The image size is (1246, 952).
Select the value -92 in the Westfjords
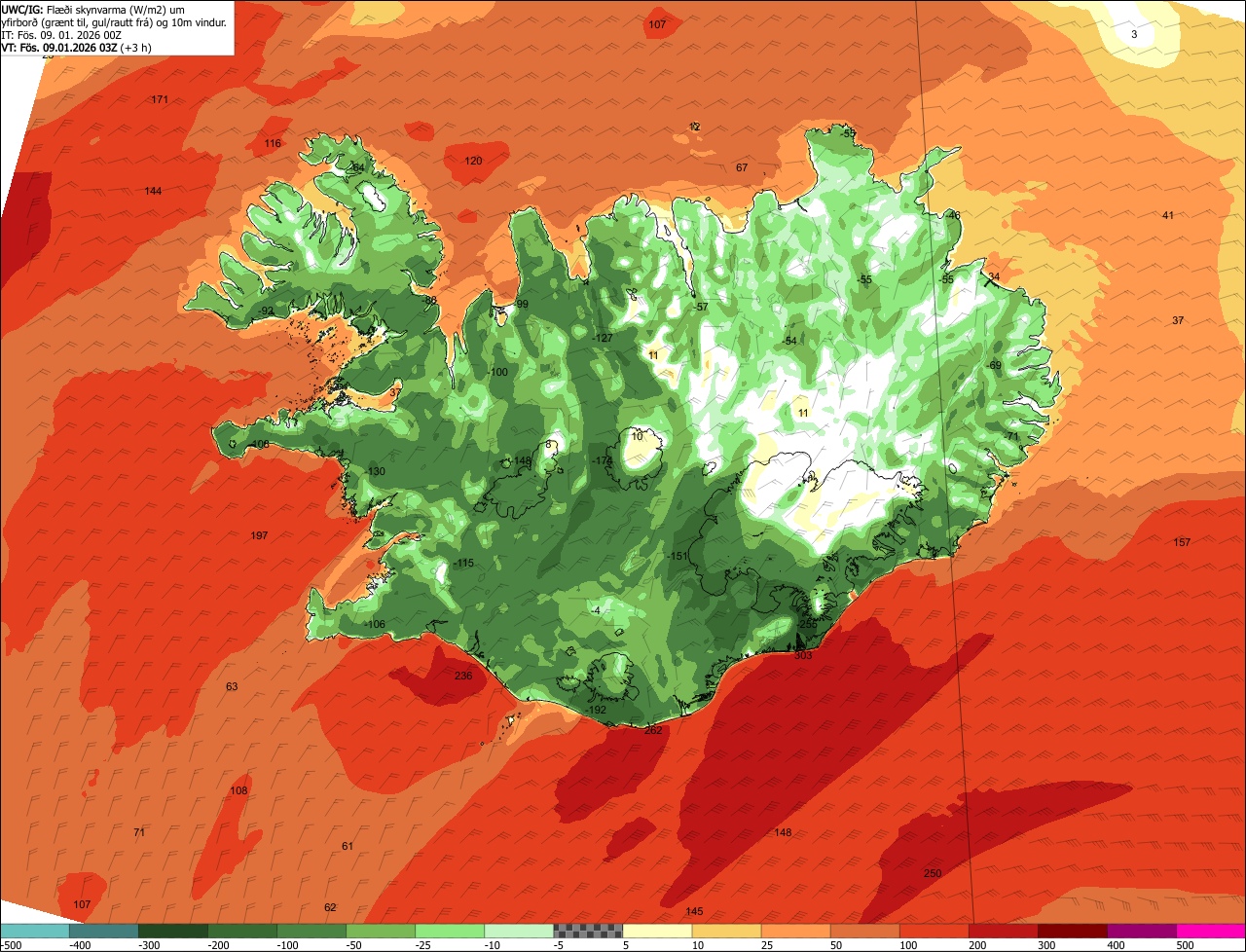tap(266, 311)
